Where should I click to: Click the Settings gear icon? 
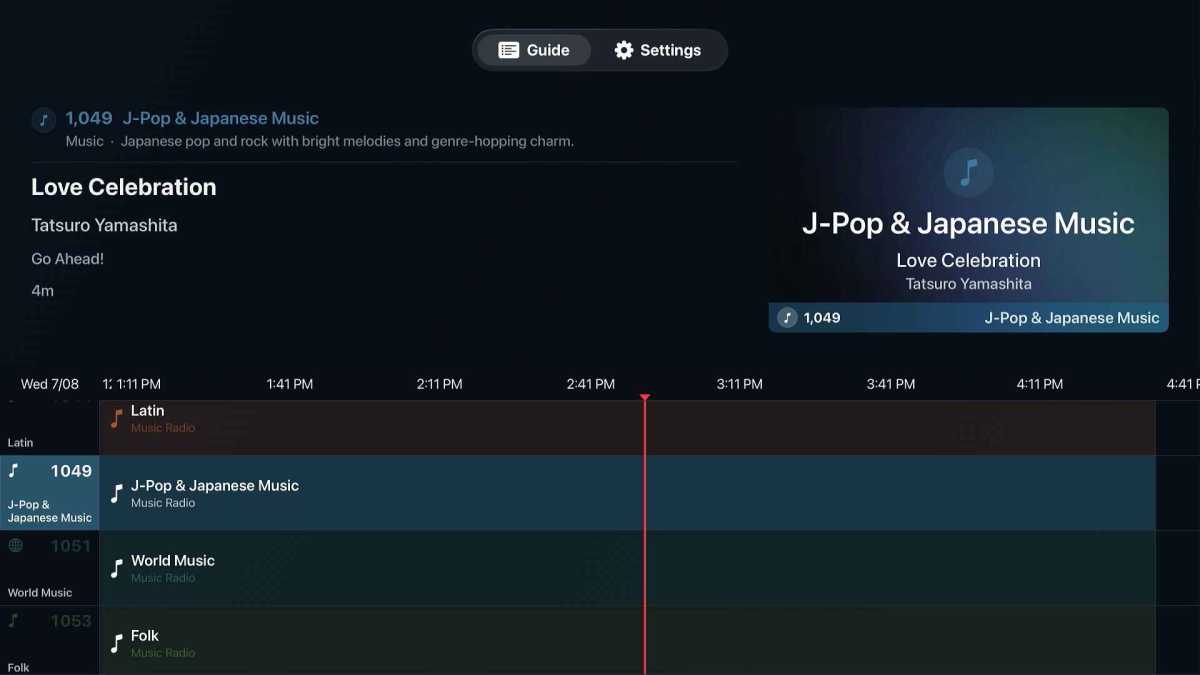click(x=624, y=50)
